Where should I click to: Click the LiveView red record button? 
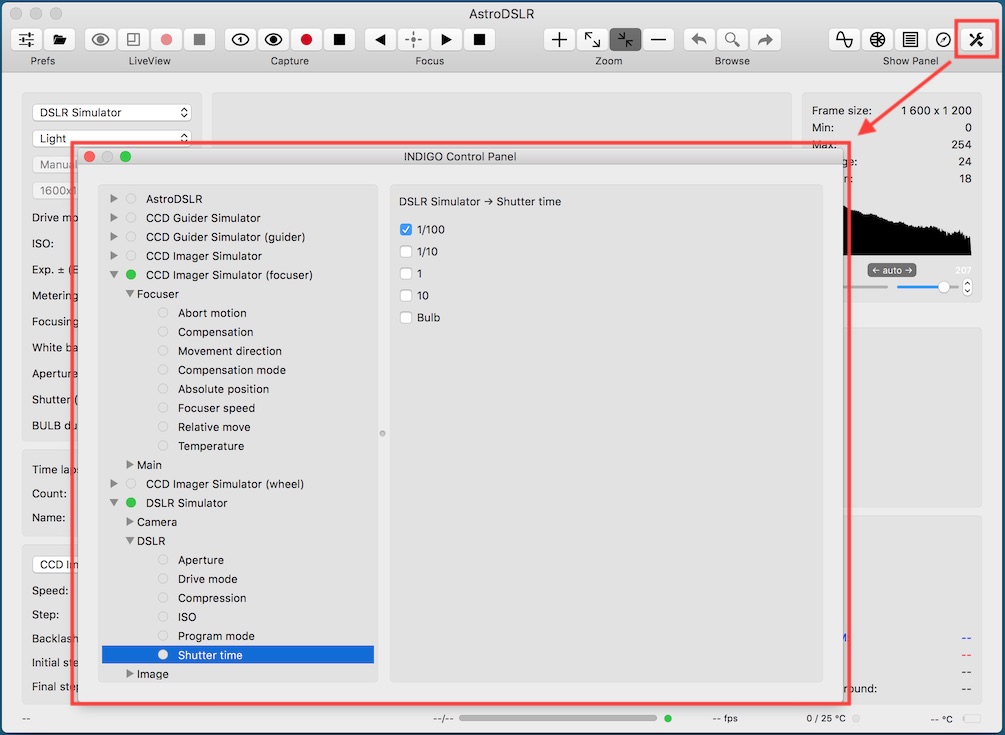(167, 40)
